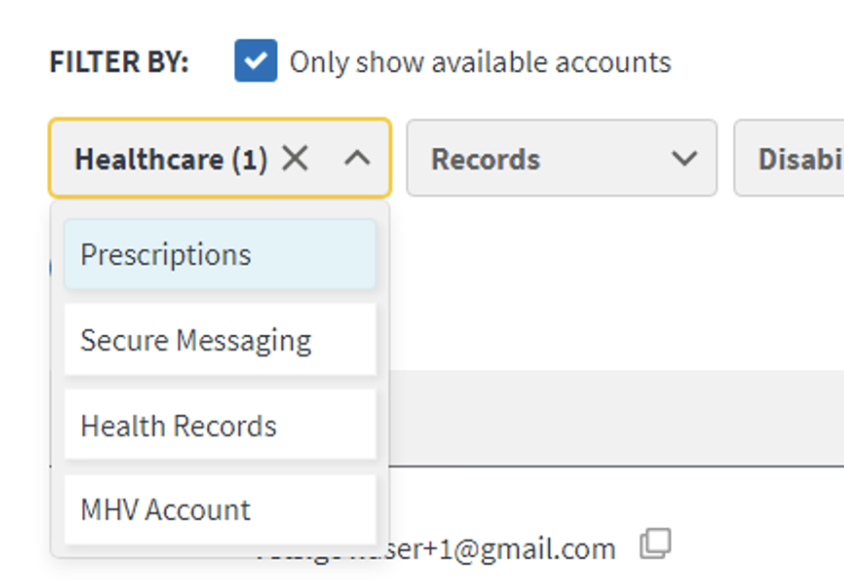Clear the Healthcare filter with X icon
The height and width of the screenshot is (580, 844).
point(296,159)
